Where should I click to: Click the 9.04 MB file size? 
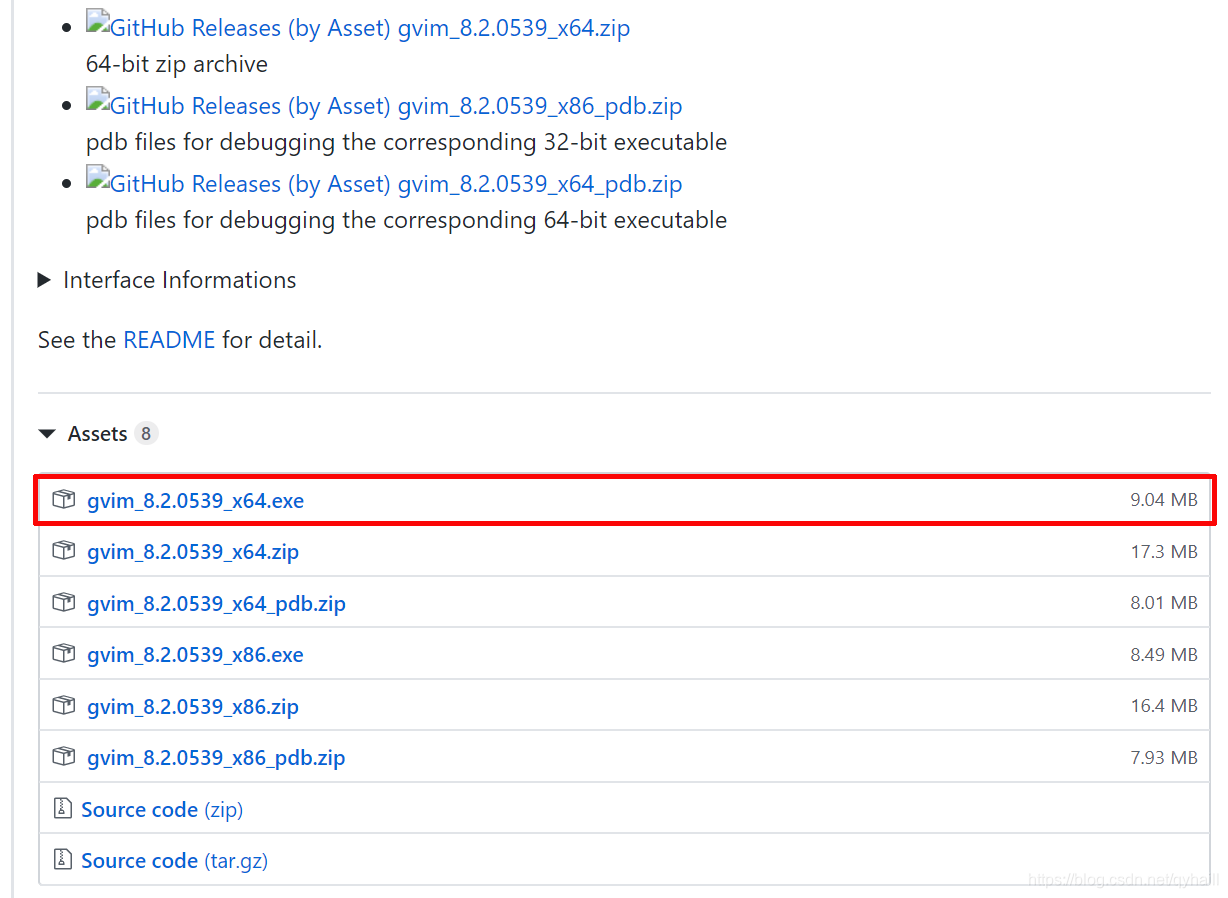pyautogui.click(x=1164, y=500)
